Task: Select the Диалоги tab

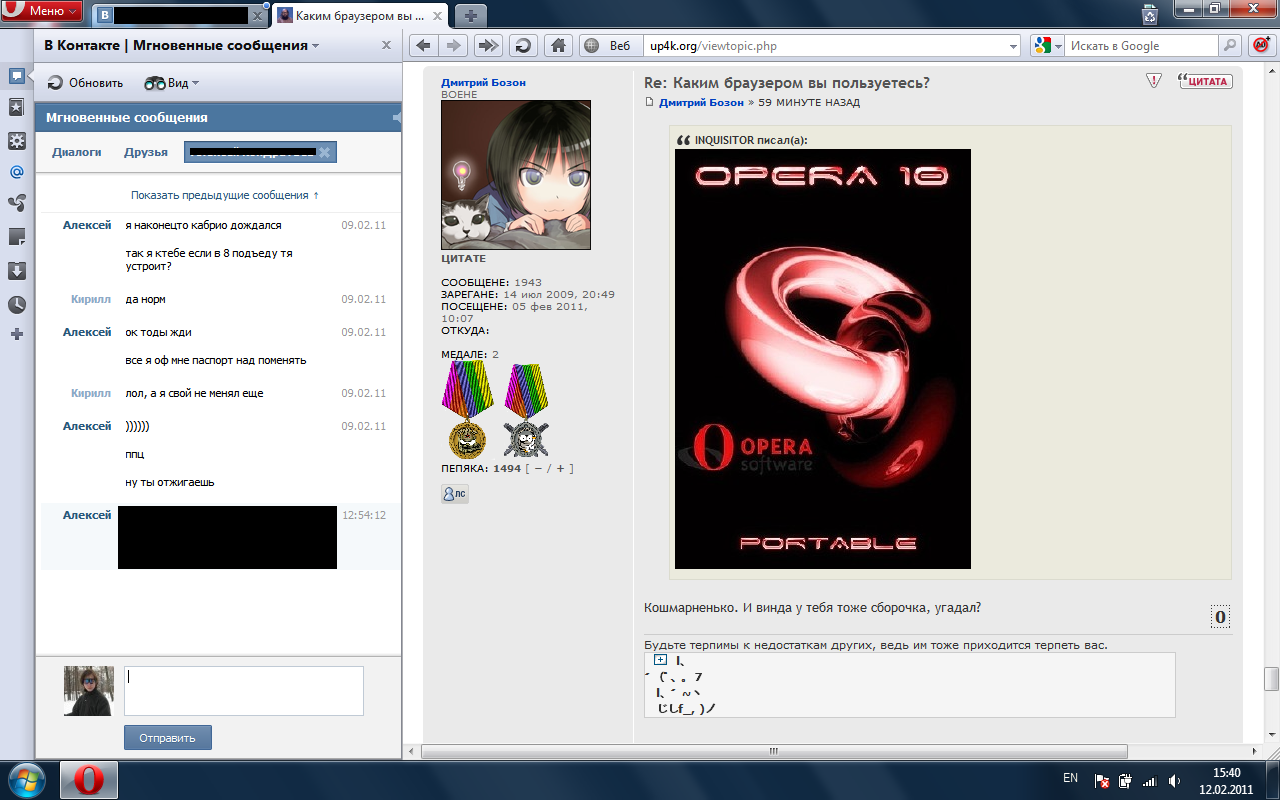Action: coord(77,152)
